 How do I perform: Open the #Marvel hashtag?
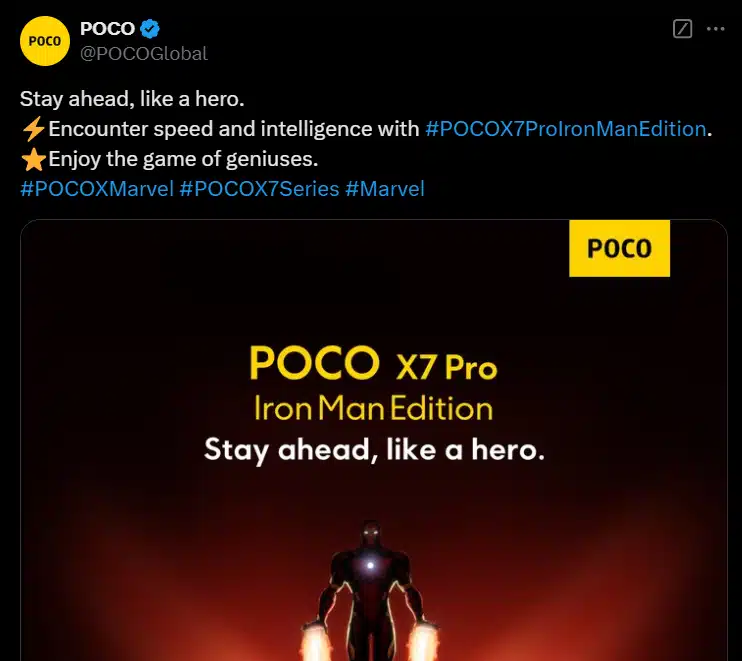pos(385,189)
